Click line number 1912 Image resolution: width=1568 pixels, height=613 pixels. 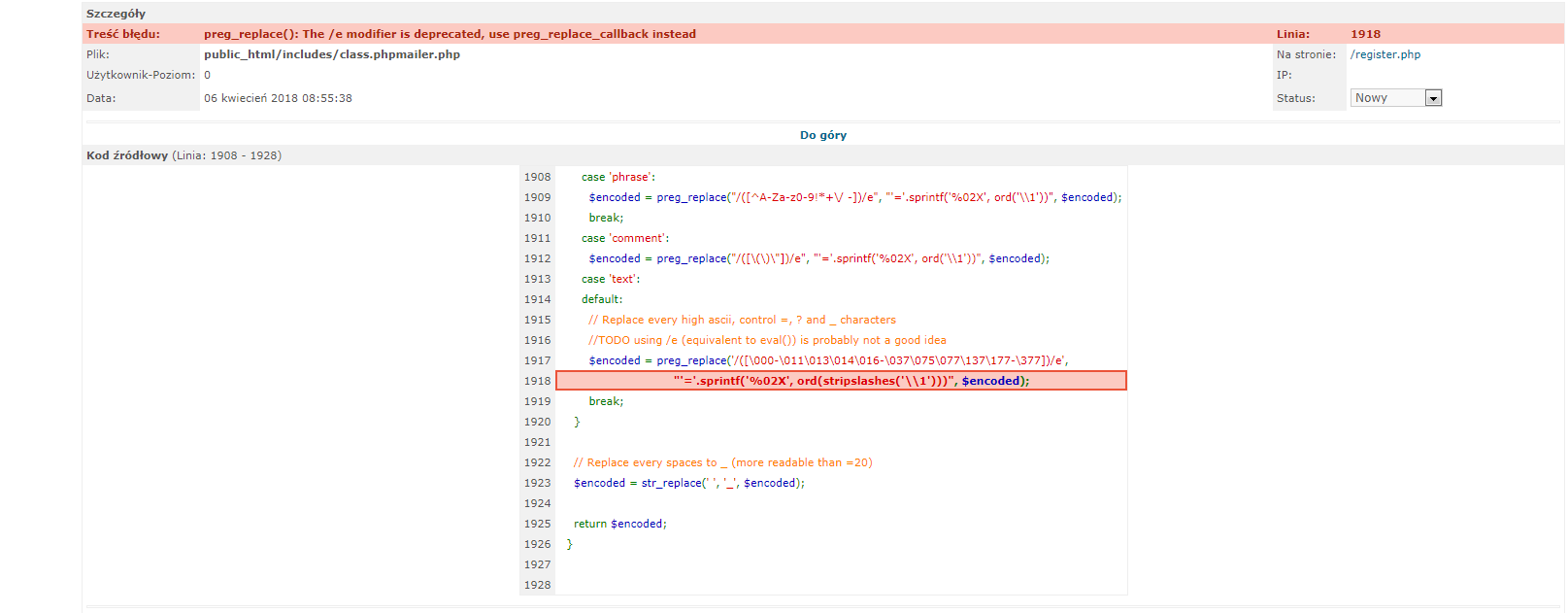[x=537, y=258]
